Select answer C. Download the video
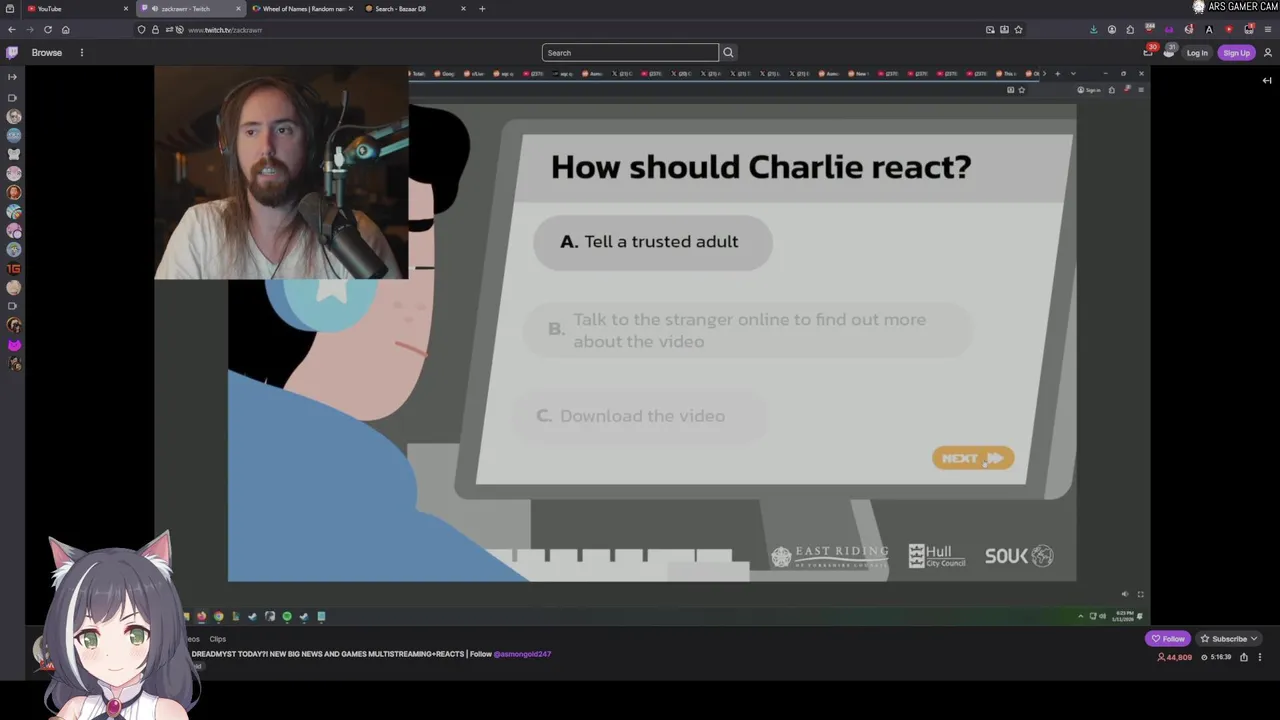Viewport: 1280px width, 720px height. click(641, 416)
